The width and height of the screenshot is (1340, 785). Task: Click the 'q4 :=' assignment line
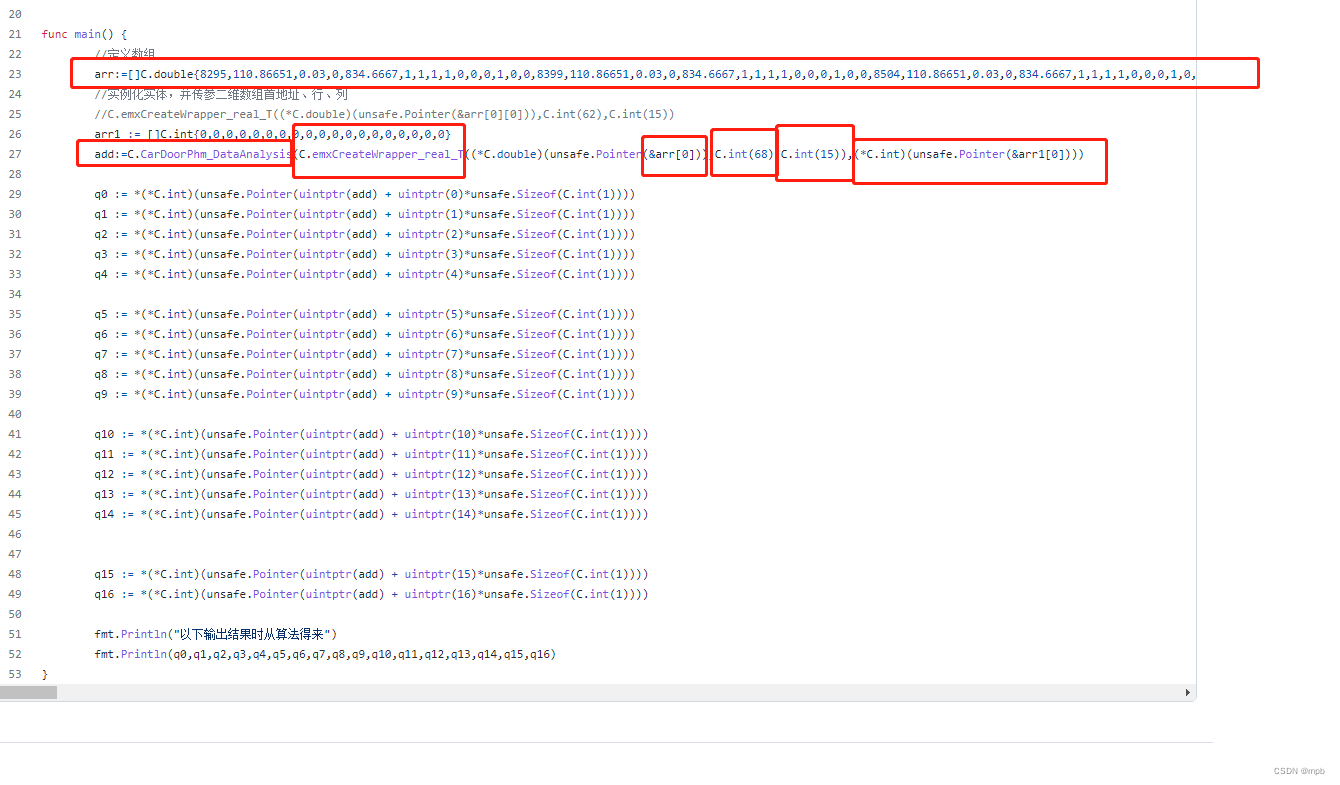pyautogui.click(x=364, y=274)
